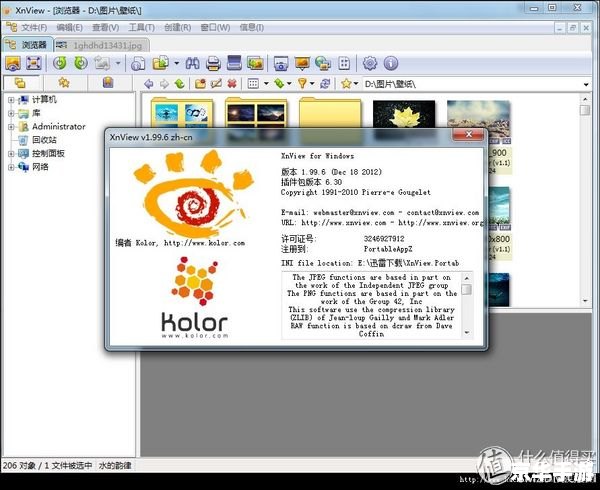The width and height of the screenshot is (600, 490).
Task: Select 回收站 in the folder tree
Action: [x=44, y=140]
